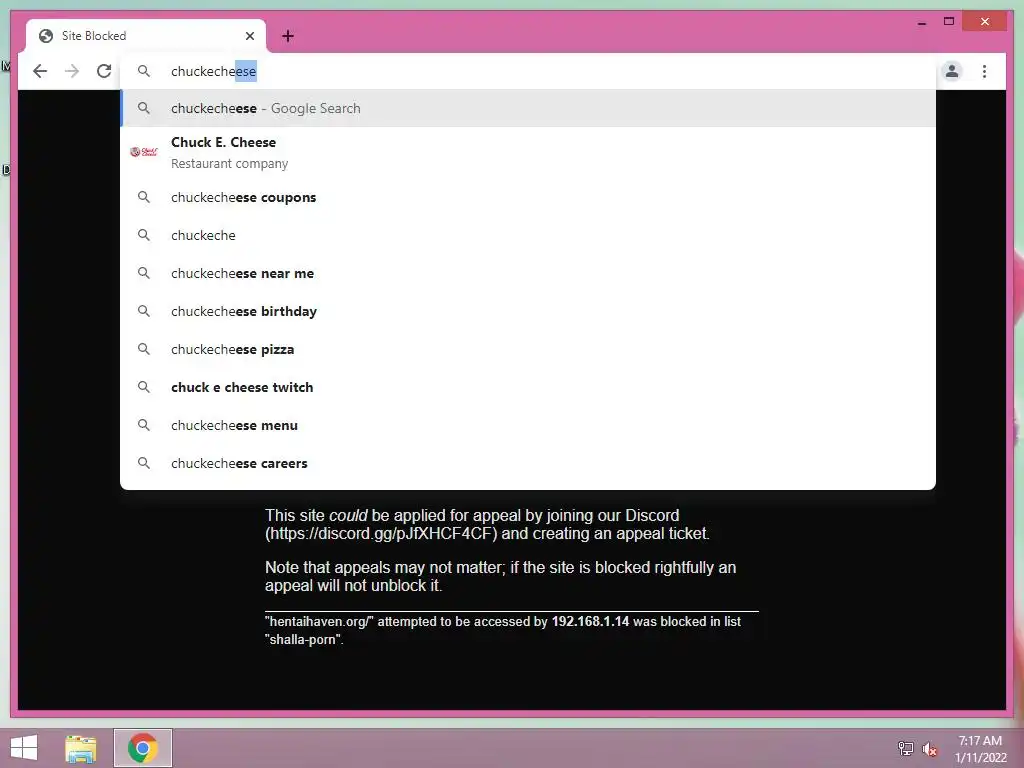The width and height of the screenshot is (1024, 768).
Task: Reload the current page
Action: click(x=104, y=71)
